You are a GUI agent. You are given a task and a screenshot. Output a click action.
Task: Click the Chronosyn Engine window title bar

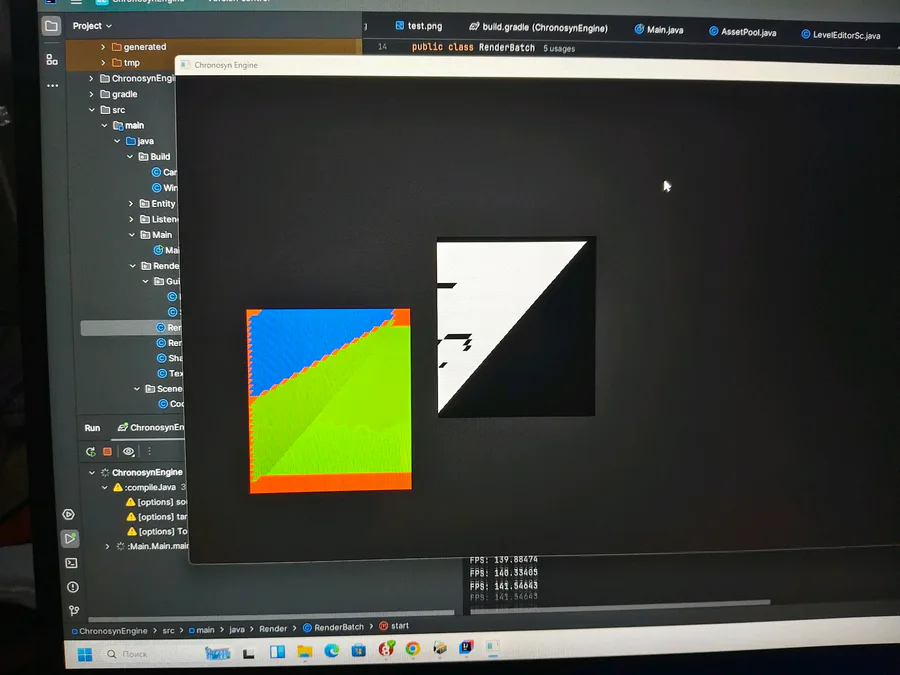tap(537, 68)
